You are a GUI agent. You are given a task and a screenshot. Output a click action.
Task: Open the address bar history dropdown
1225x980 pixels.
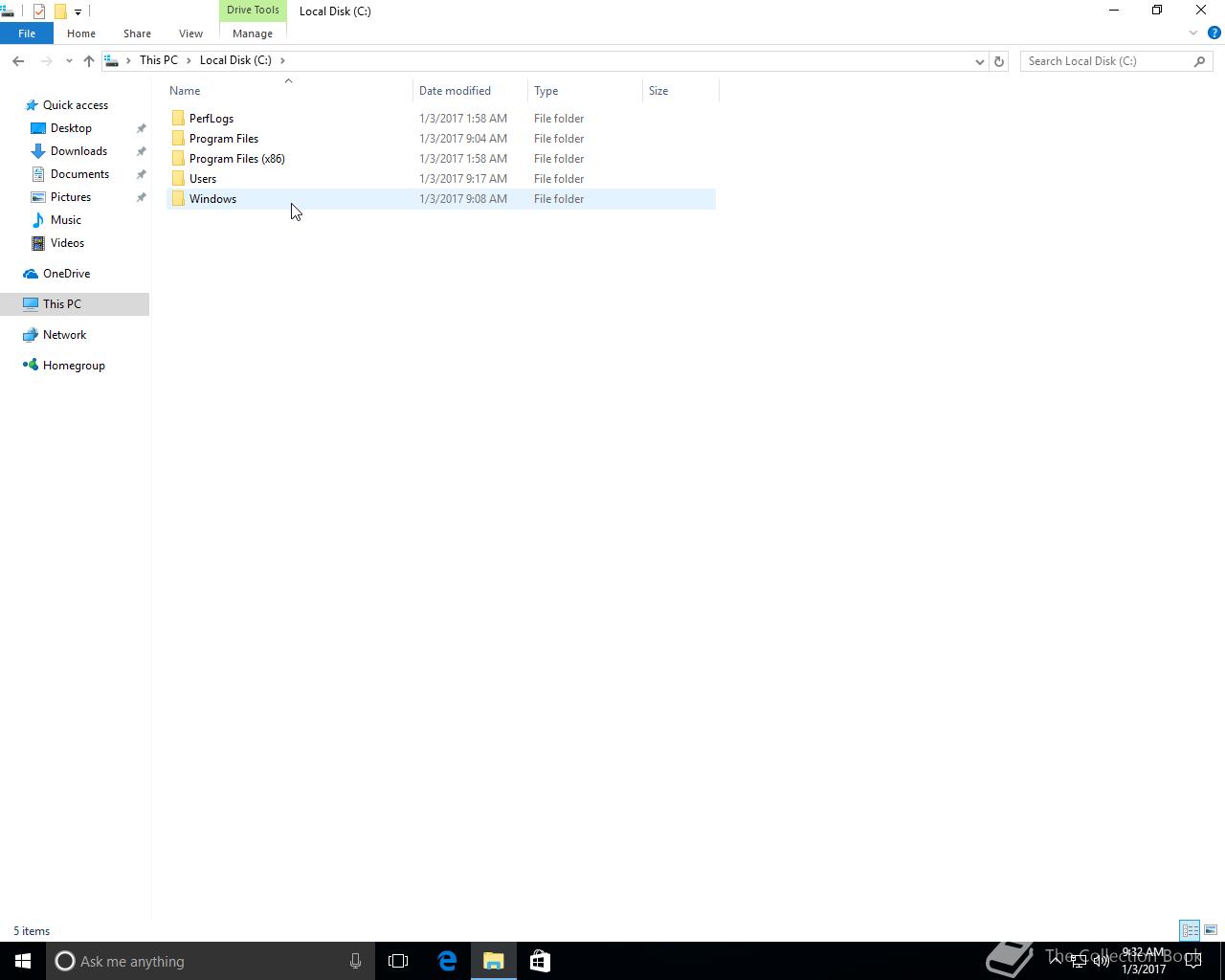point(979,61)
